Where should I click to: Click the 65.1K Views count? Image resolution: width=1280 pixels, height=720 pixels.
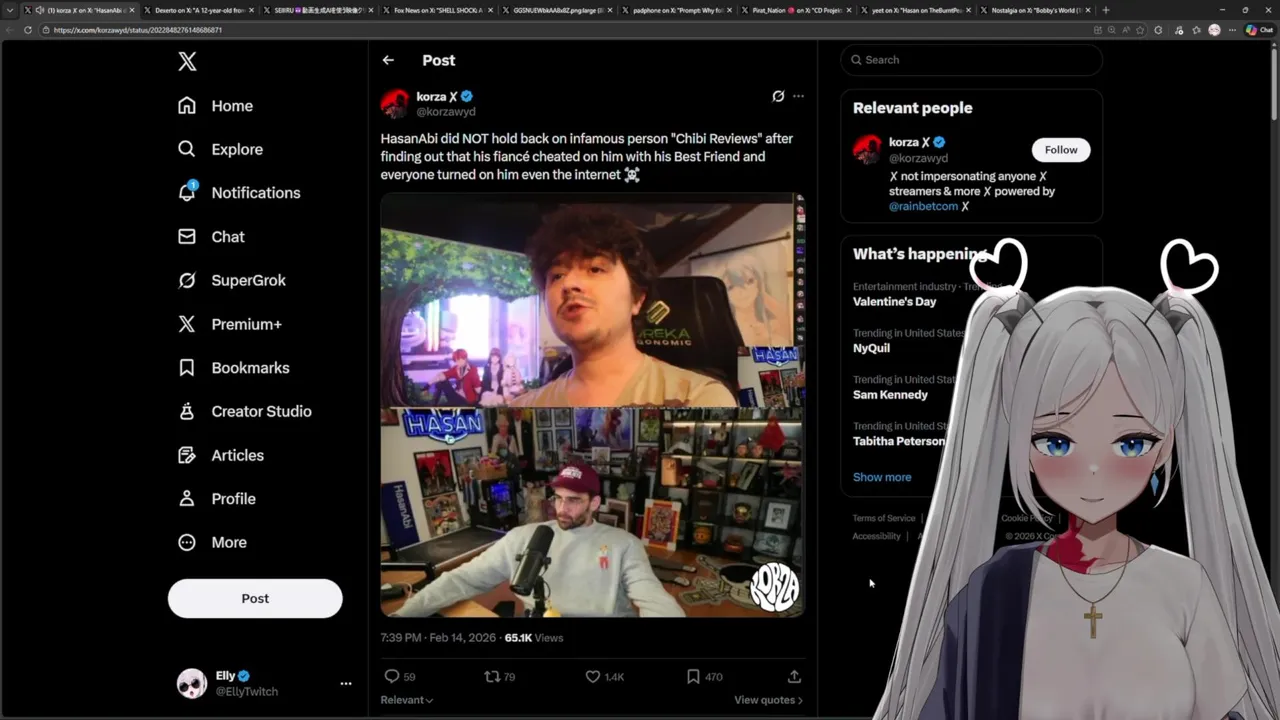[x=534, y=637]
